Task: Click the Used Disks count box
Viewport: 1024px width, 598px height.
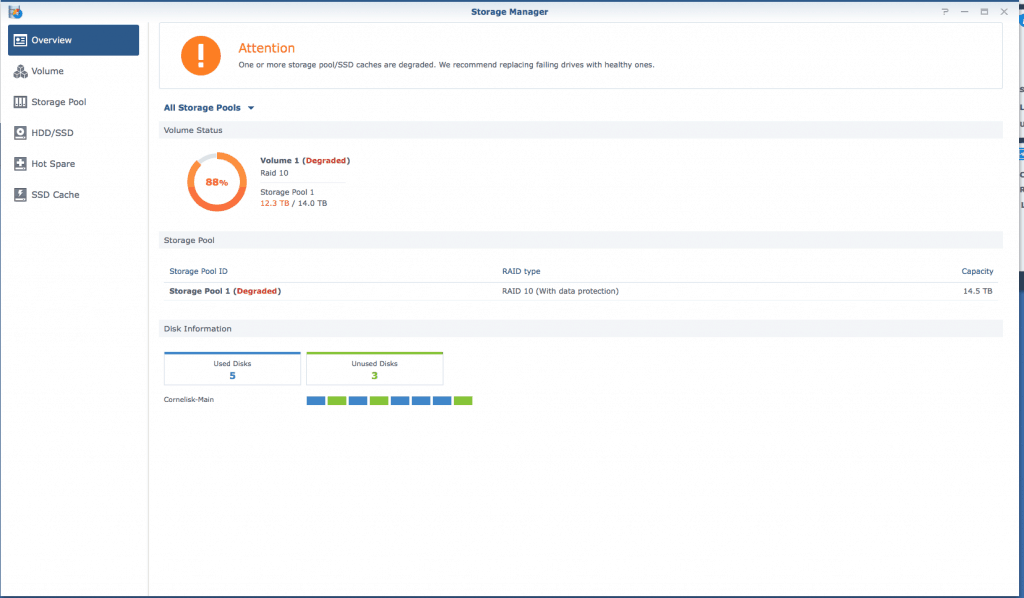Action: point(232,368)
